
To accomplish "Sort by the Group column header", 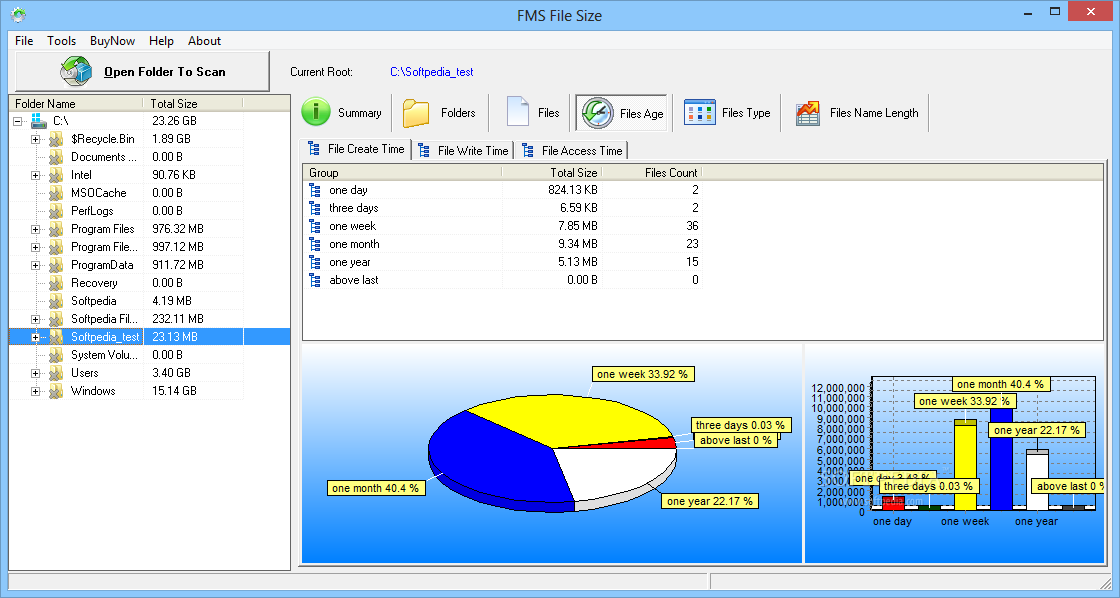I will click(x=402, y=172).
